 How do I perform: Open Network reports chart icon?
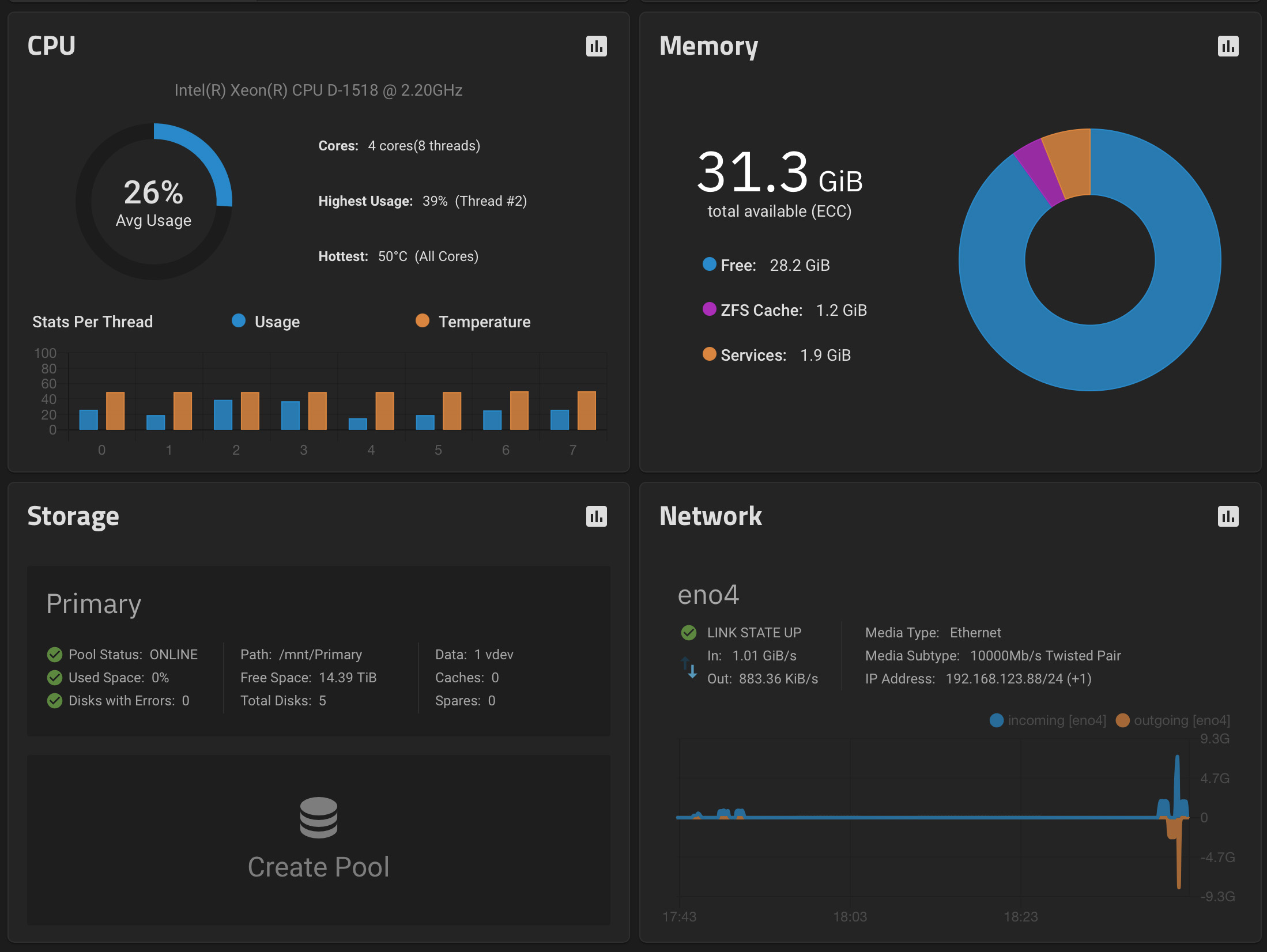coord(1228,516)
